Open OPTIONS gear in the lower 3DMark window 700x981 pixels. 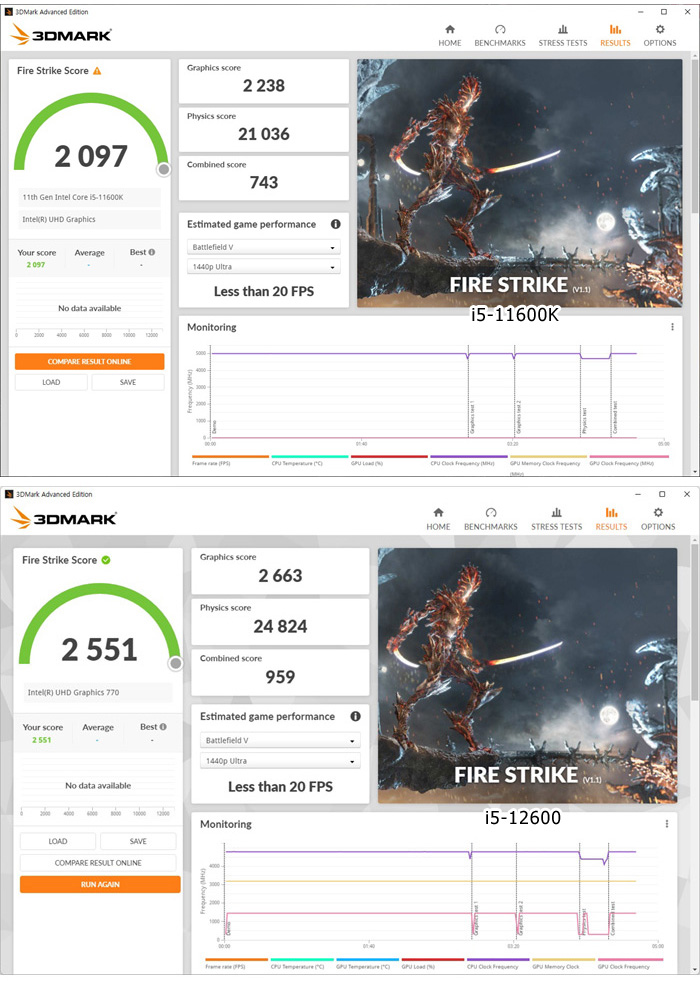(658, 518)
